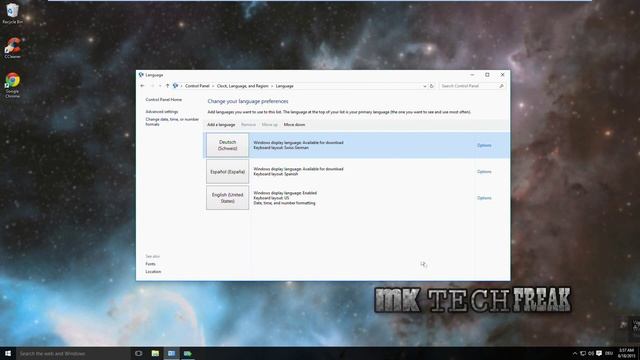Open the Recycle Bin desktop icon
Viewport: 640px width, 360px height.
pyautogui.click(x=12, y=13)
